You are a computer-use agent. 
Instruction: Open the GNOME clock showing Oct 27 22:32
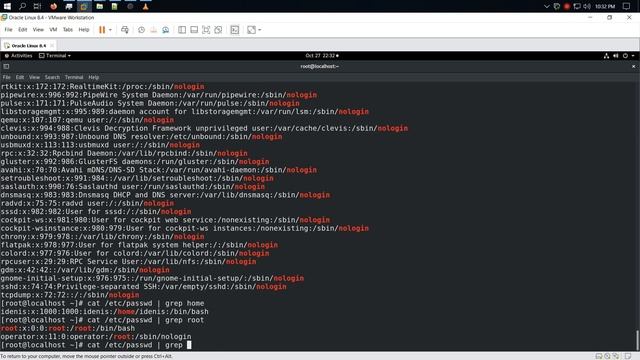point(322,56)
